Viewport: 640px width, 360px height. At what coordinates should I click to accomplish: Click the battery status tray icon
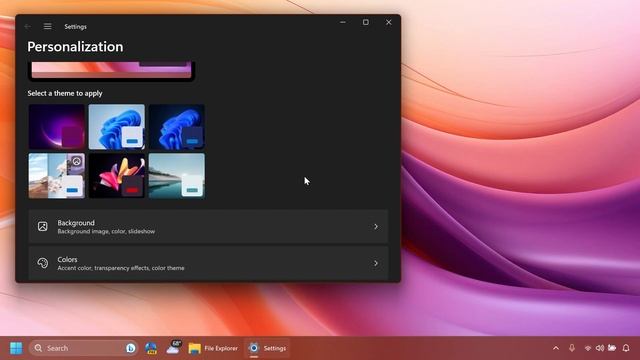(x=612, y=348)
